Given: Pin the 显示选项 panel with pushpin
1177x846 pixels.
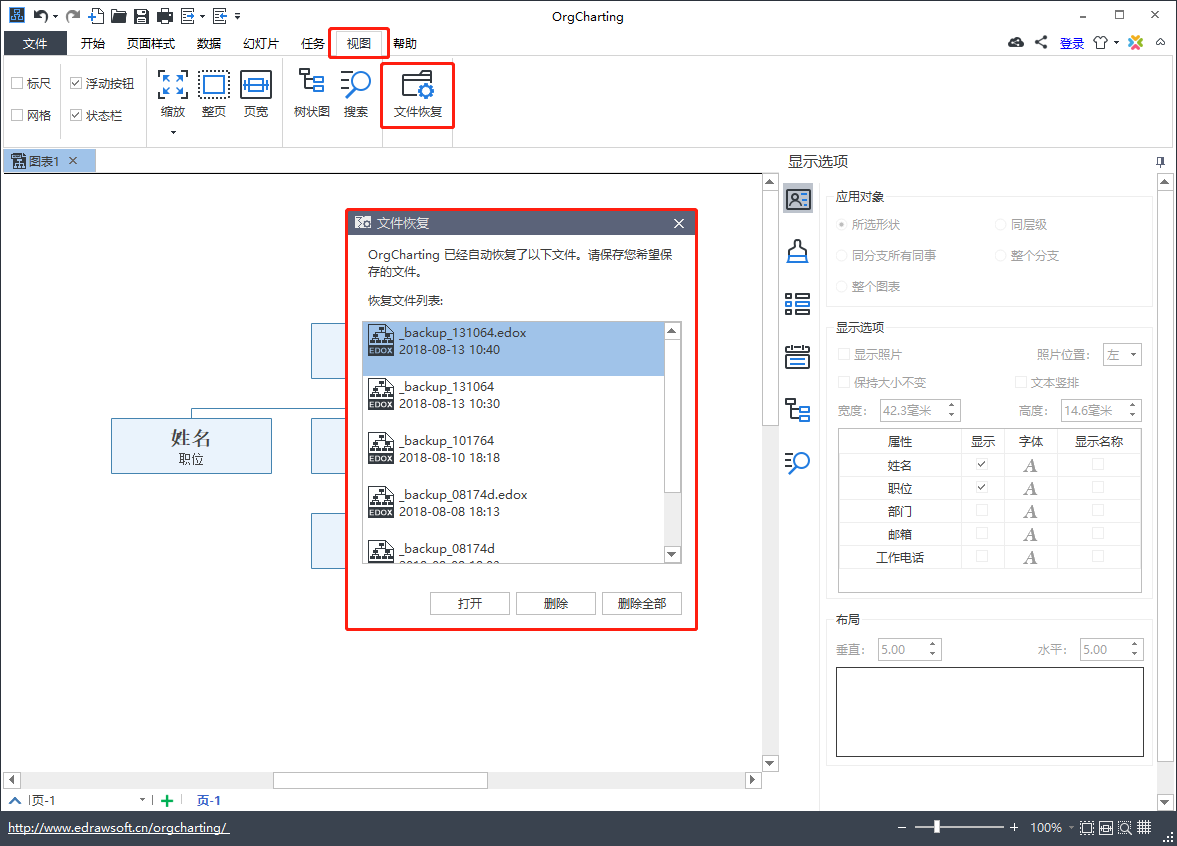Looking at the screenshot, I should (1160, 161).
